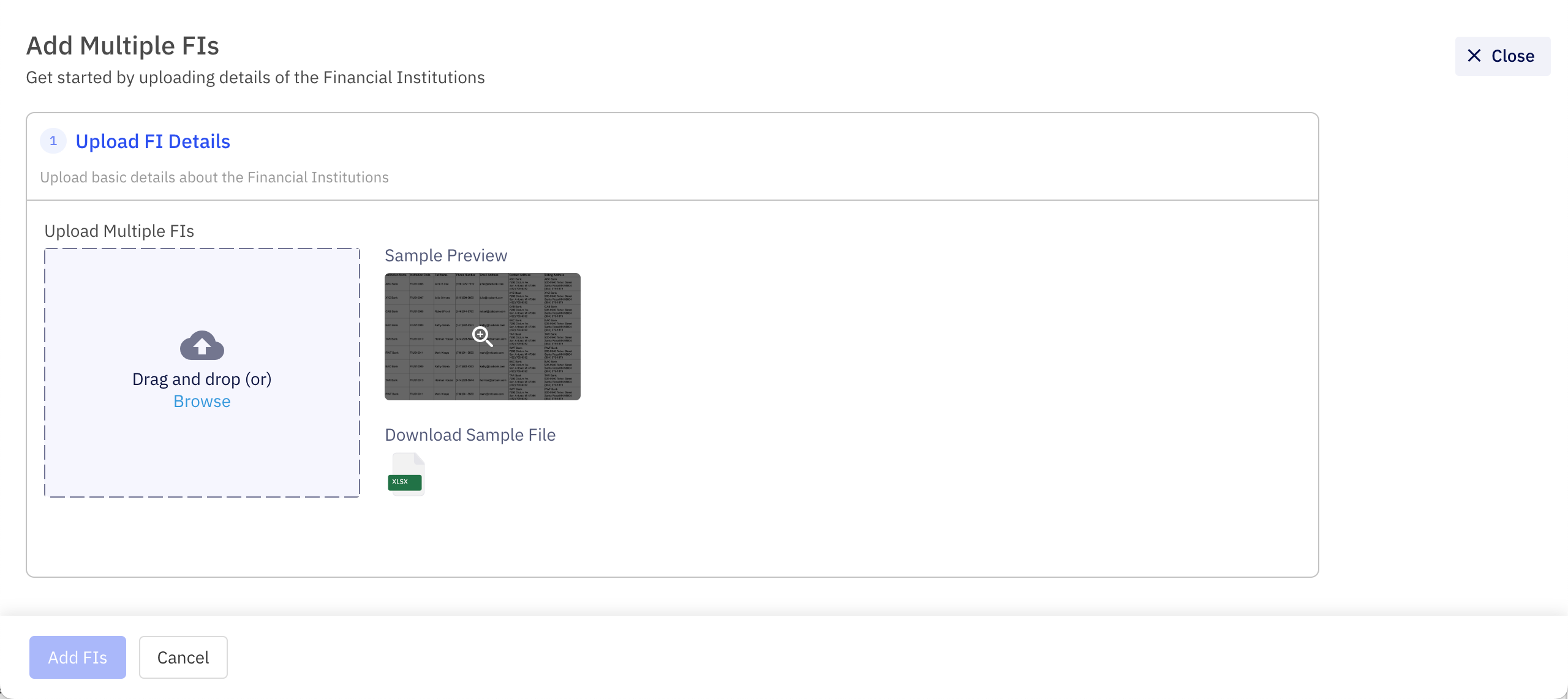
Task: Expand the step labeled Upload FI Details
Action: (153, 141)
